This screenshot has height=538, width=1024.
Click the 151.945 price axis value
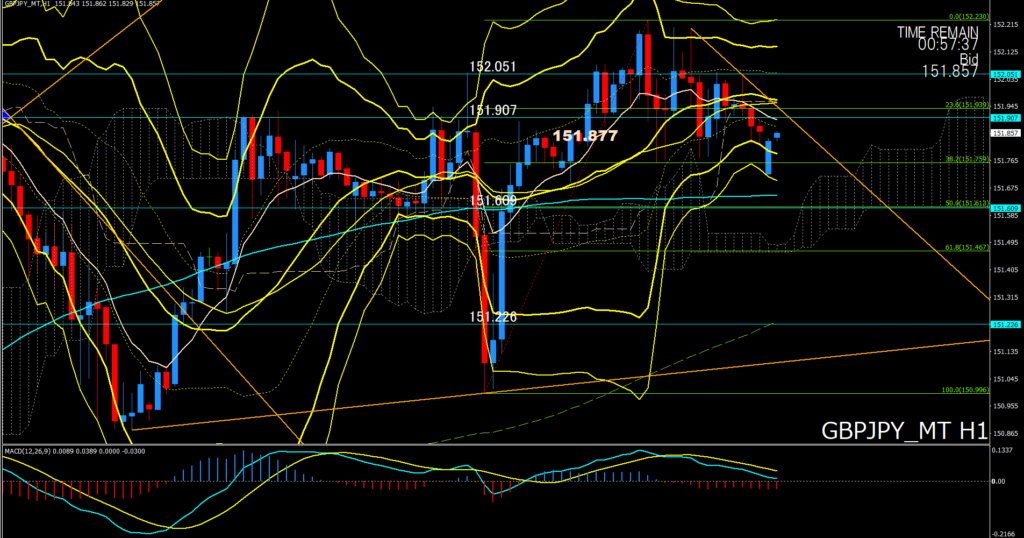[x=1005, y=106]
